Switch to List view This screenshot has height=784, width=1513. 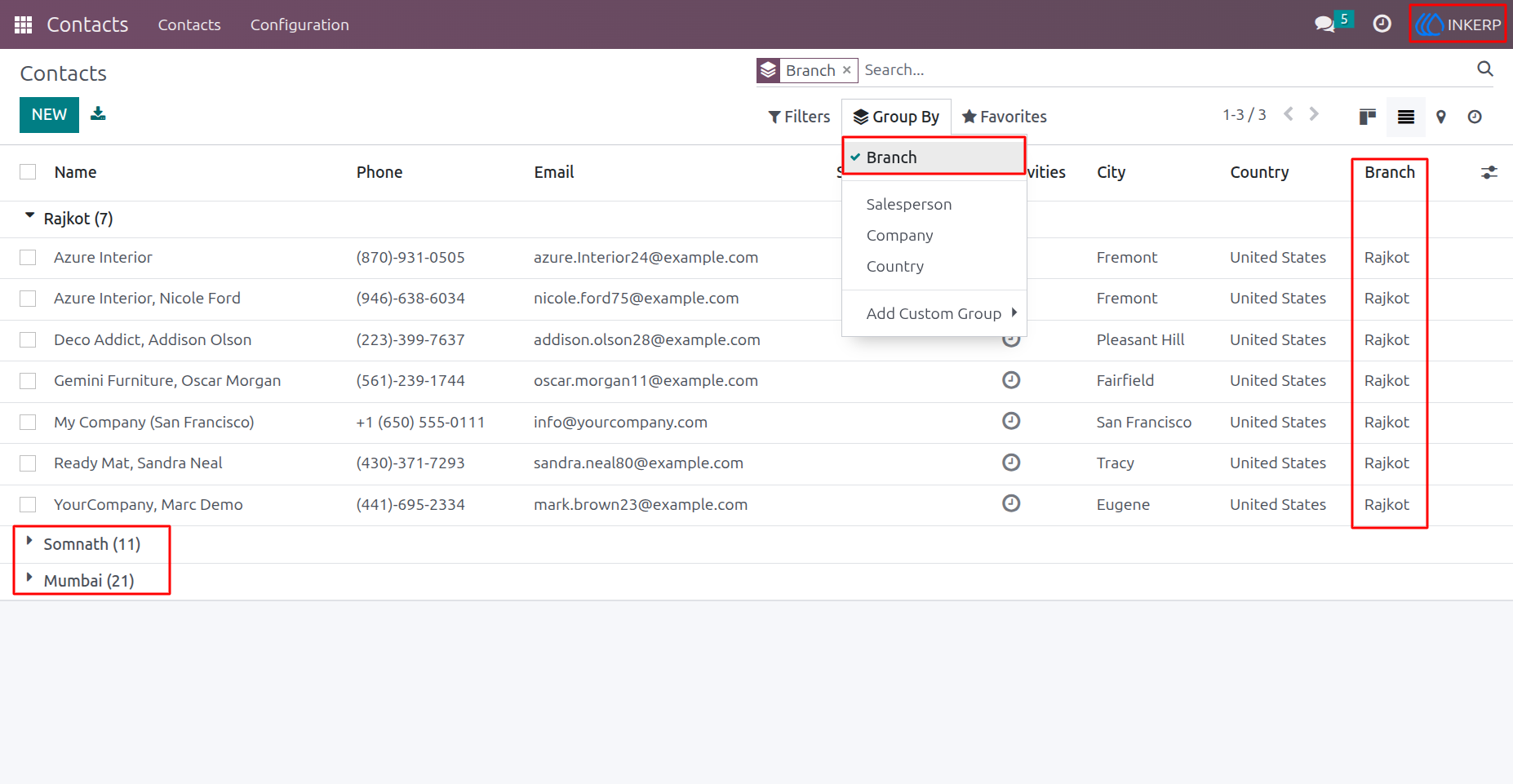click(x=1406, y=117)
